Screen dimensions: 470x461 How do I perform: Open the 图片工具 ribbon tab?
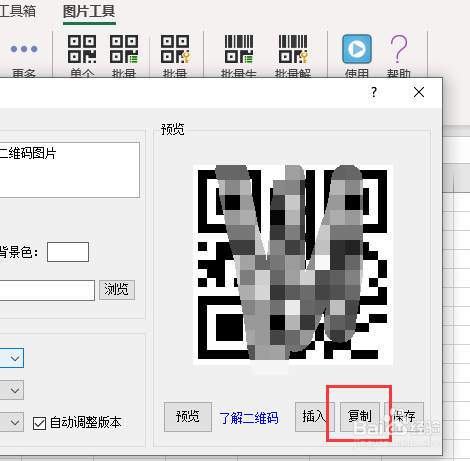[x=89, y=12]
